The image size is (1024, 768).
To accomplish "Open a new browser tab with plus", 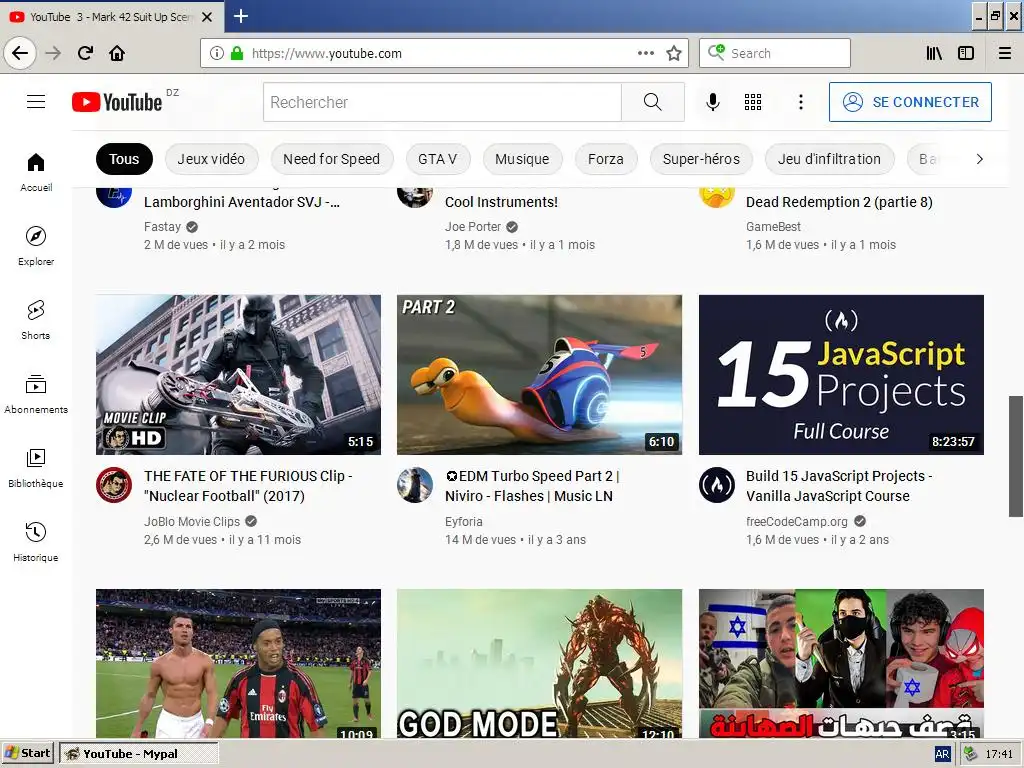I will click(240, 16).
